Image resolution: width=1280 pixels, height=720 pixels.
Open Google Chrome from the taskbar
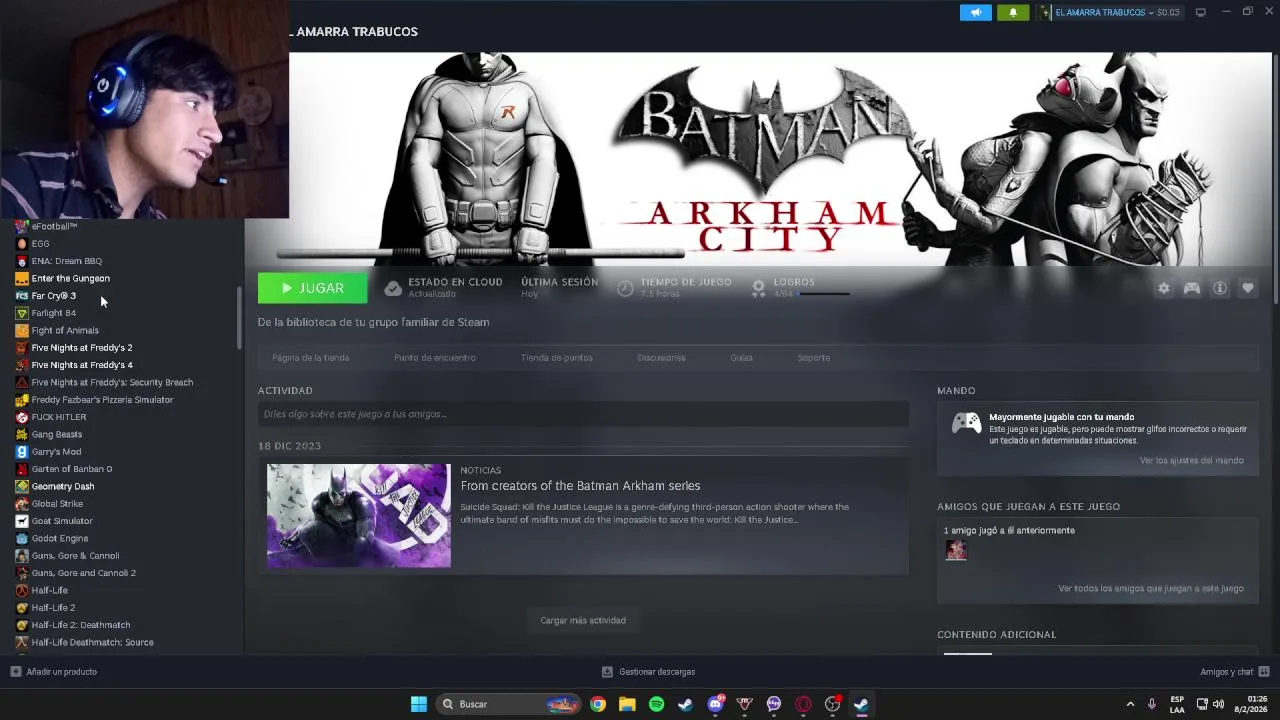[x=597, y=704]
